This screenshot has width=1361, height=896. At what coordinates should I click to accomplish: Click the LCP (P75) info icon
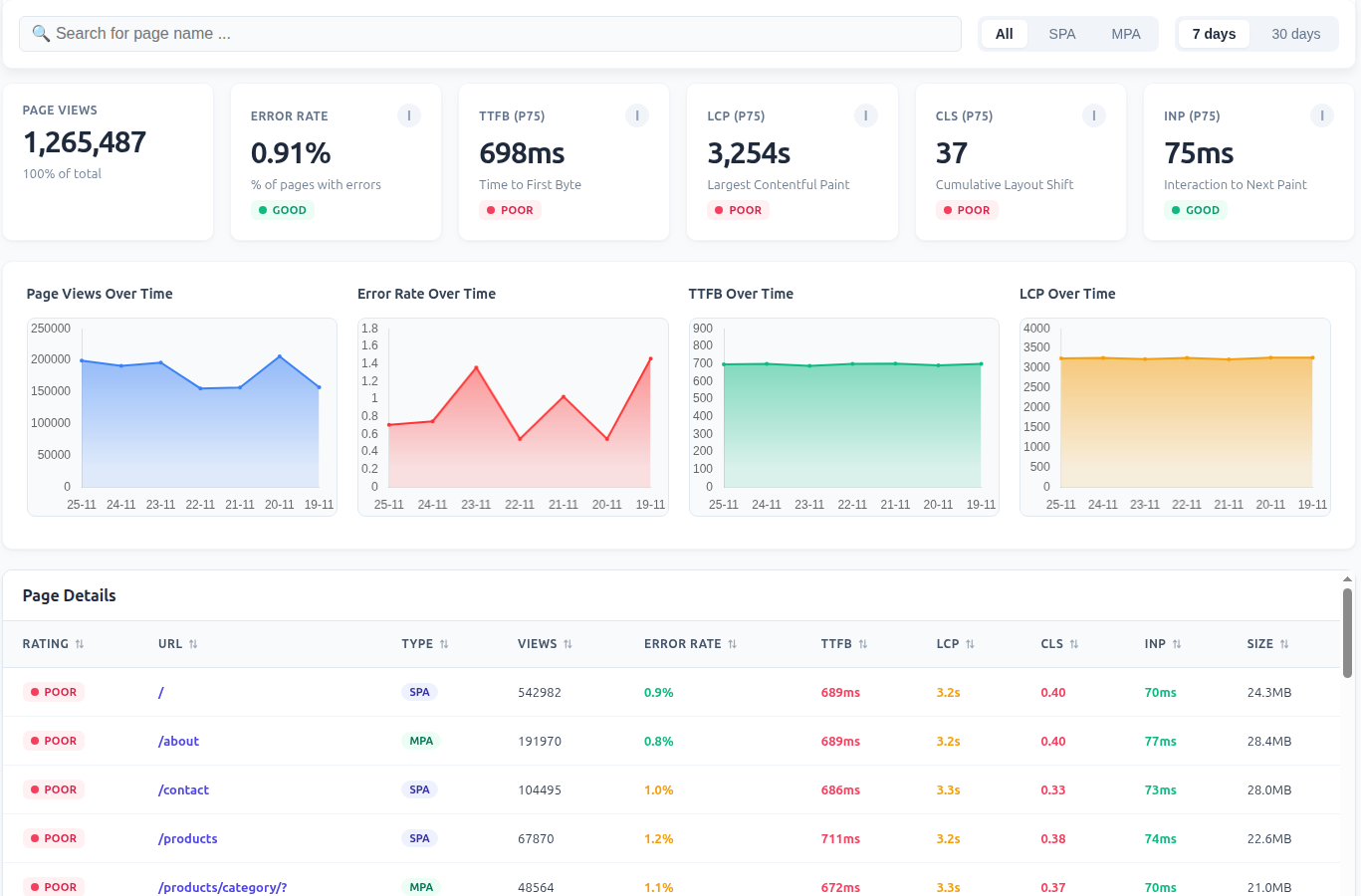tap(865, 115)
